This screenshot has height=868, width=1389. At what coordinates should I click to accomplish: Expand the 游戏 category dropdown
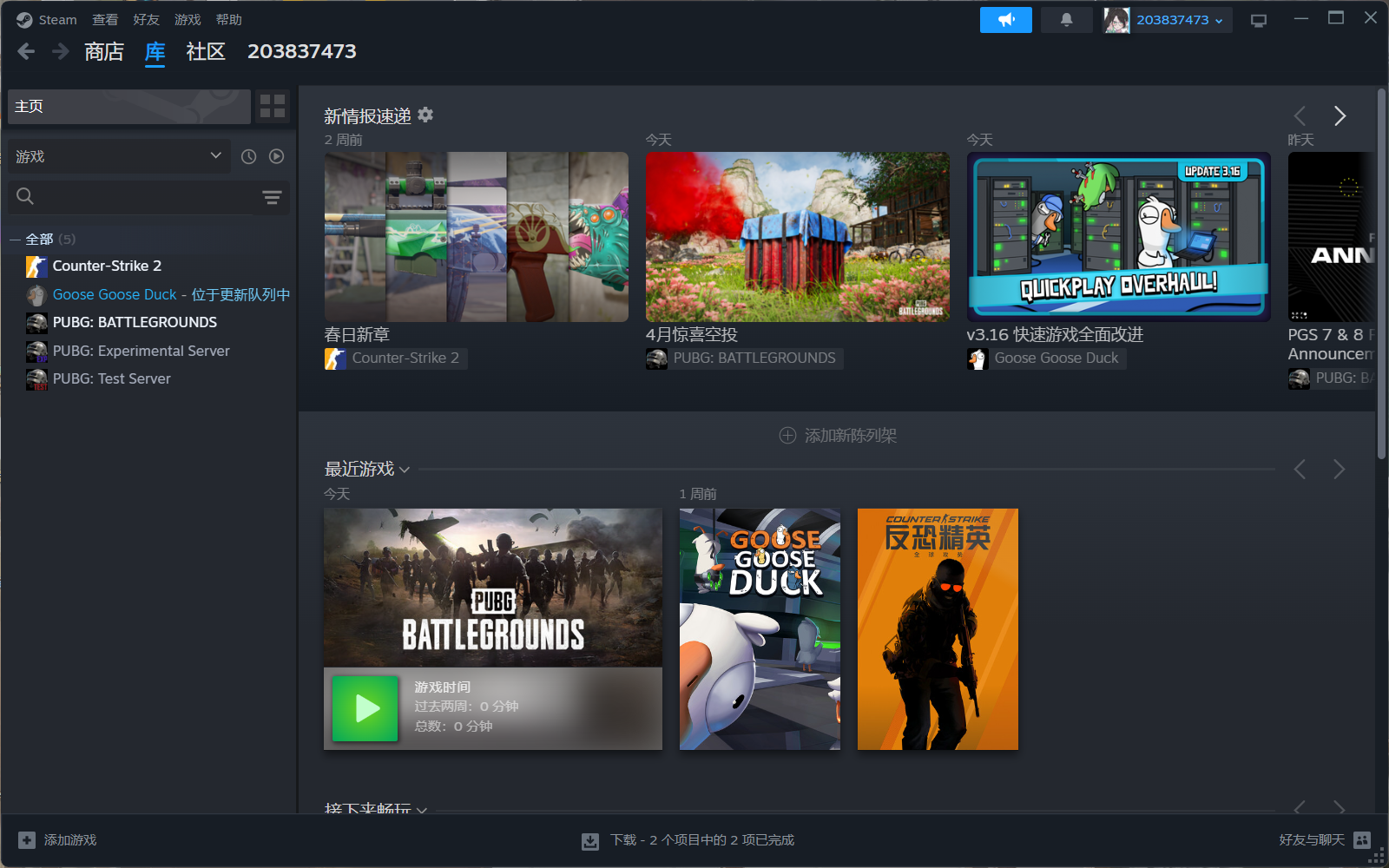pos(119,156)
